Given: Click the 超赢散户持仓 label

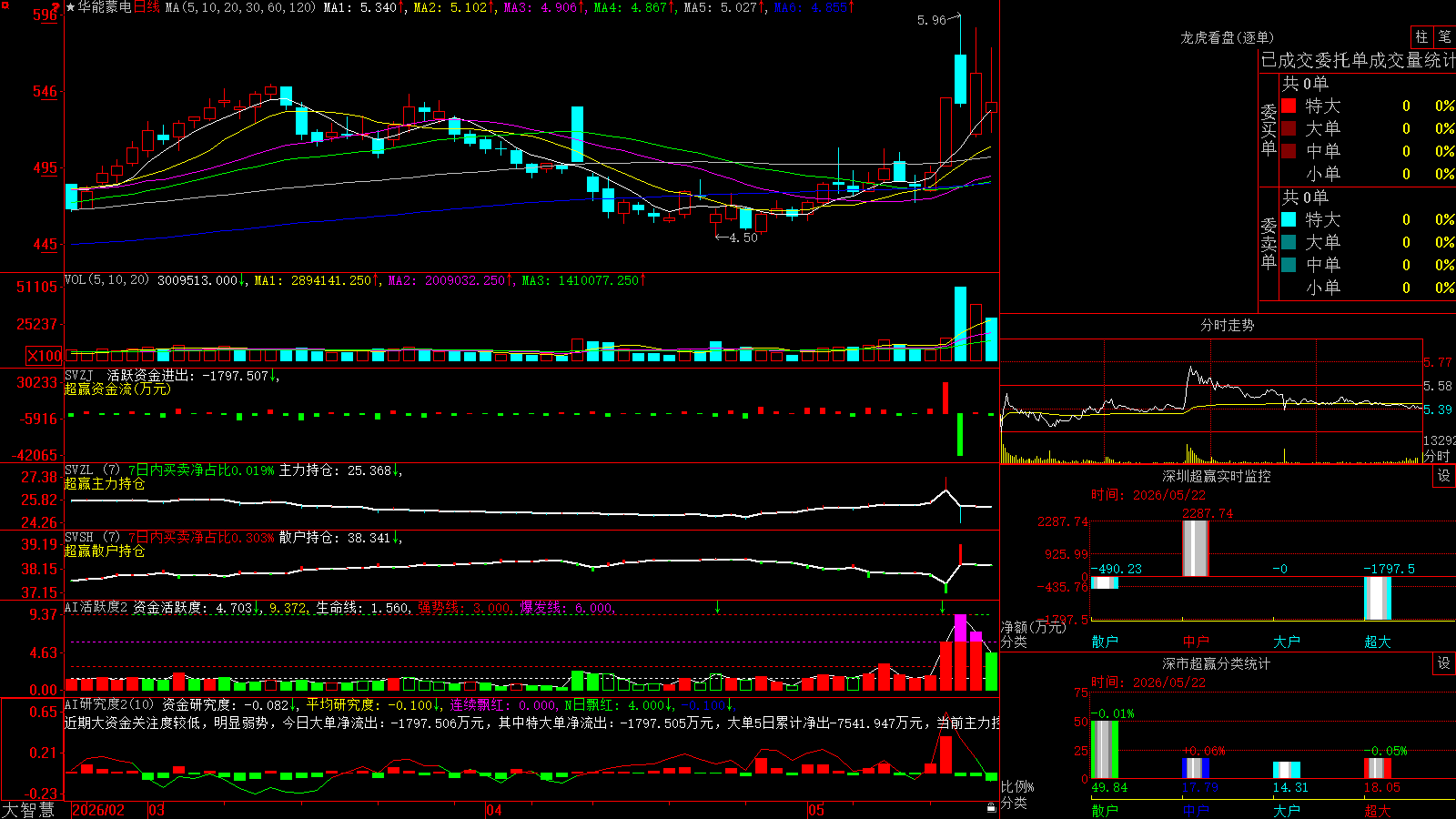Looking at the screenshot, I should 105,551.
